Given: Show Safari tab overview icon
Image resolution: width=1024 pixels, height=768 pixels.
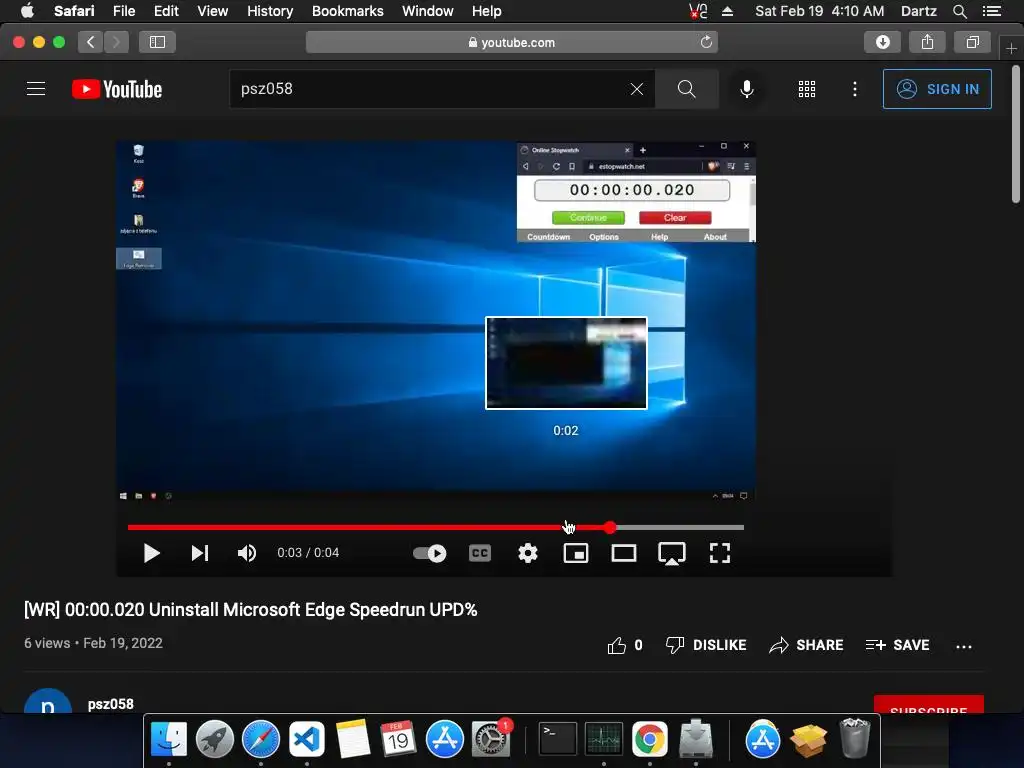Looking at the screenshot, I should point(972,42).
